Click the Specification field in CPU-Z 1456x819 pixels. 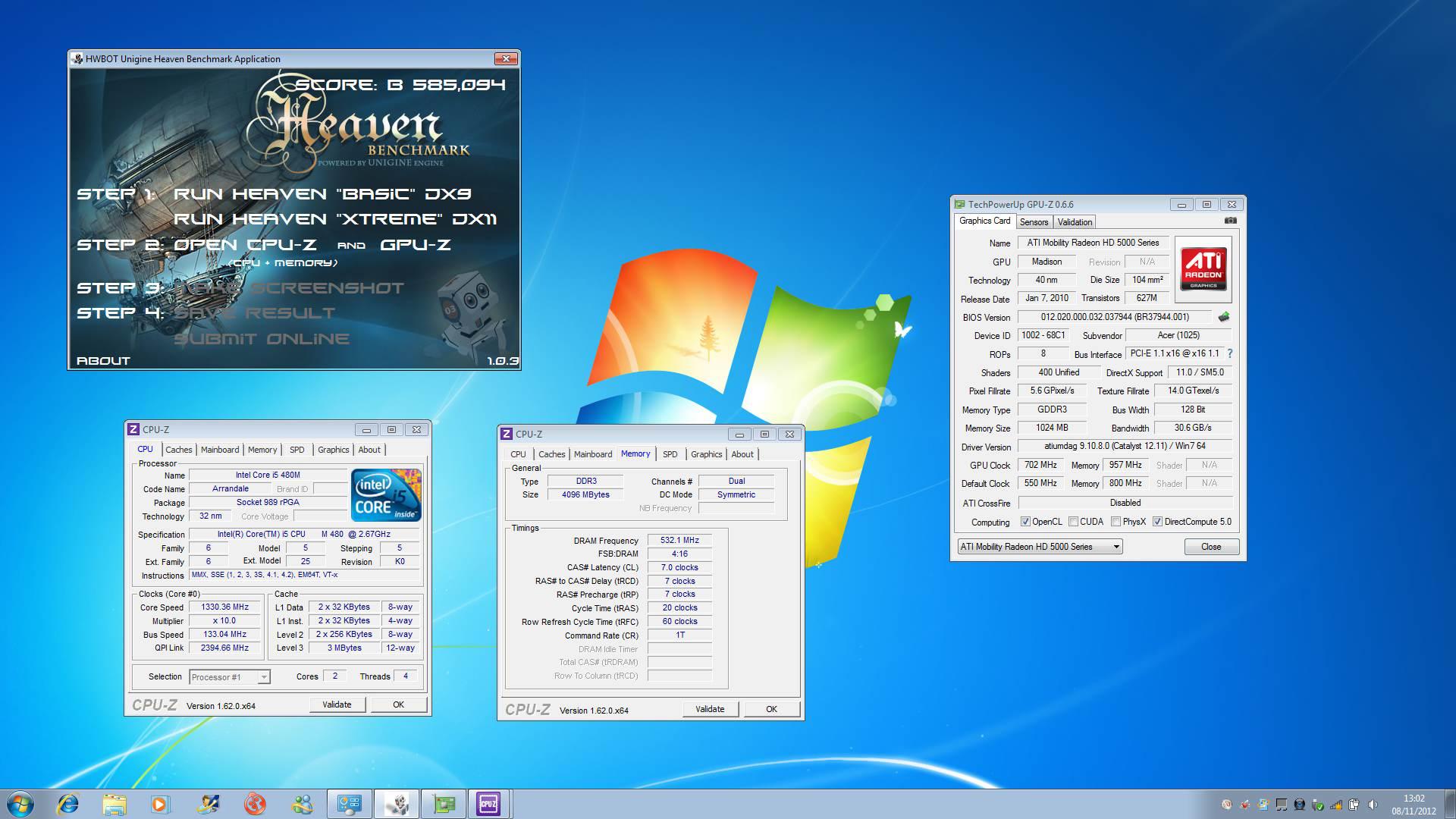(304, 535)
